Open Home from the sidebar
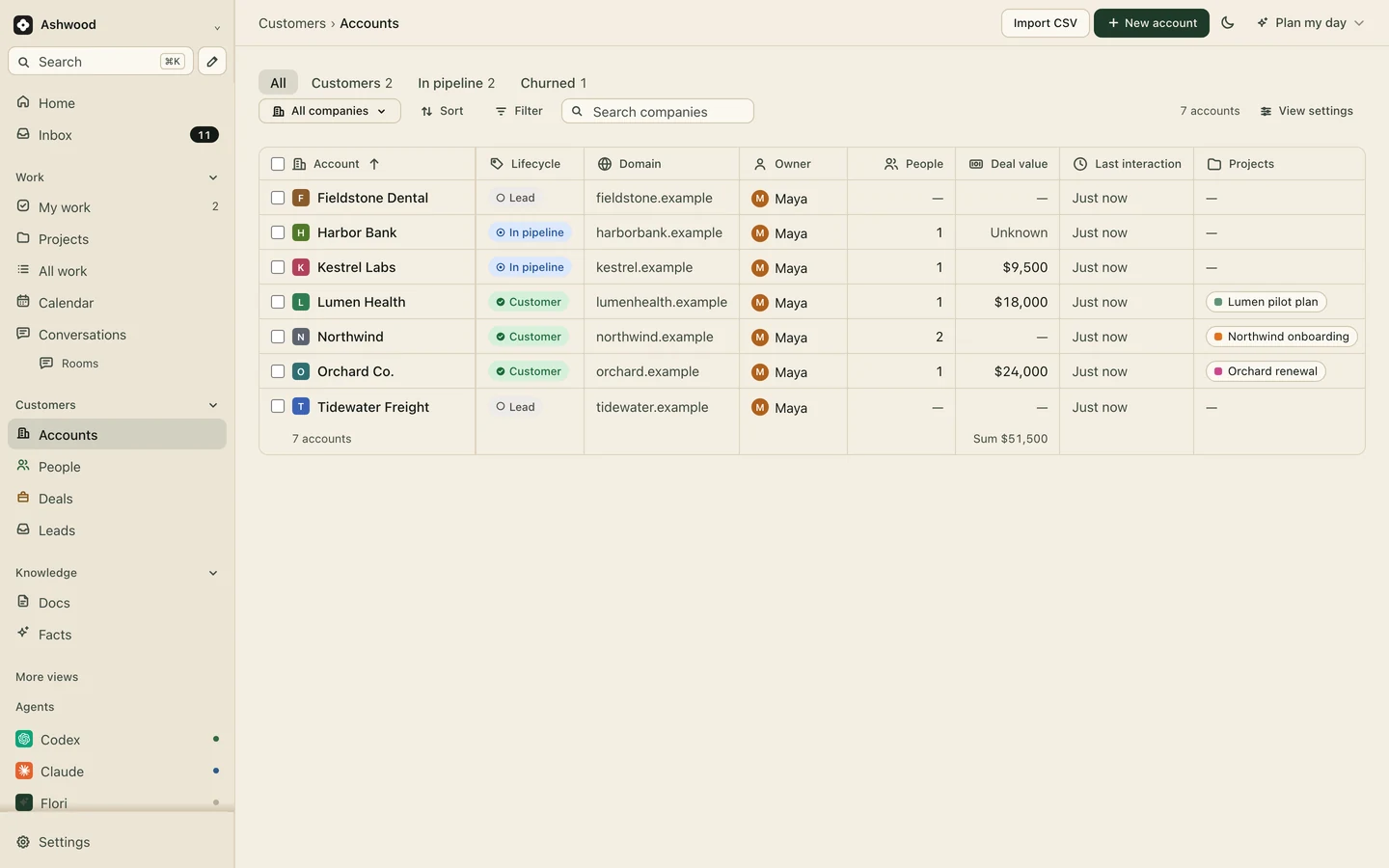 point(117,103)
